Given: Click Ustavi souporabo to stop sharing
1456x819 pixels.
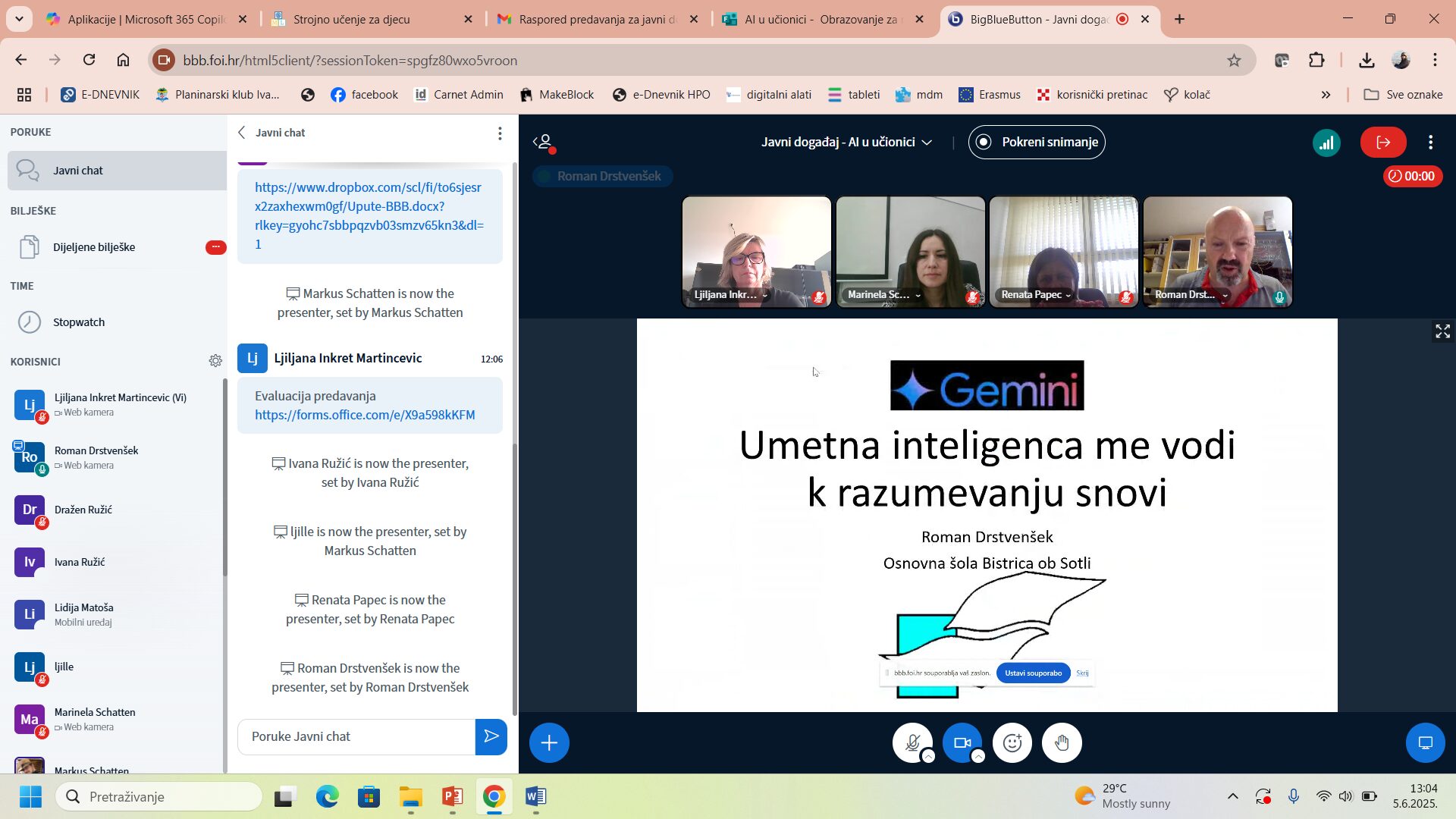Looking at the screenshot, I should click(x=1033, y=673).
